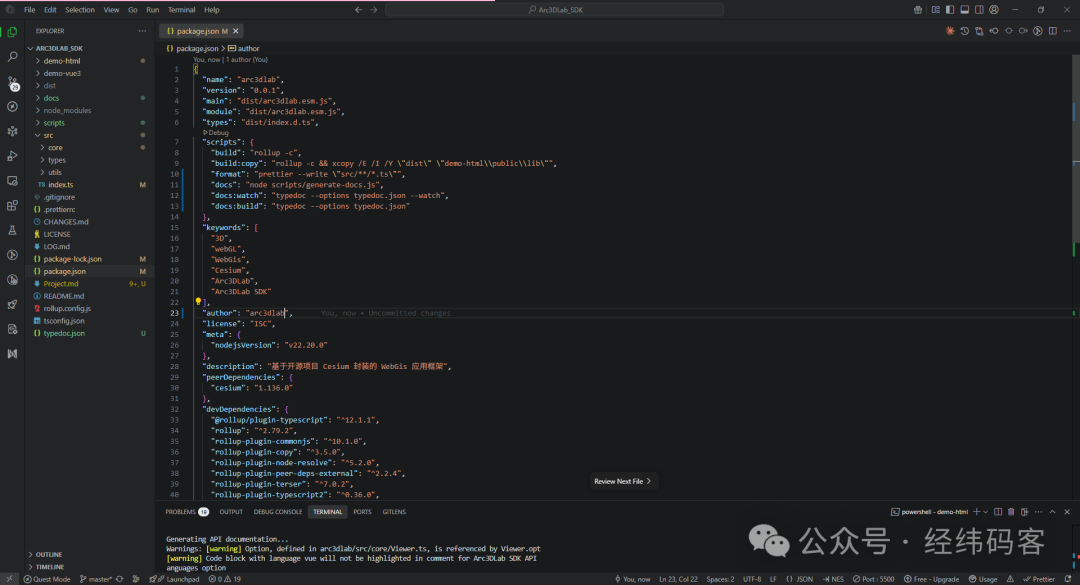Screen dimensions: 1080x585
Task: Toggle bottom panel visibility
Action: (x=964, y=10)
